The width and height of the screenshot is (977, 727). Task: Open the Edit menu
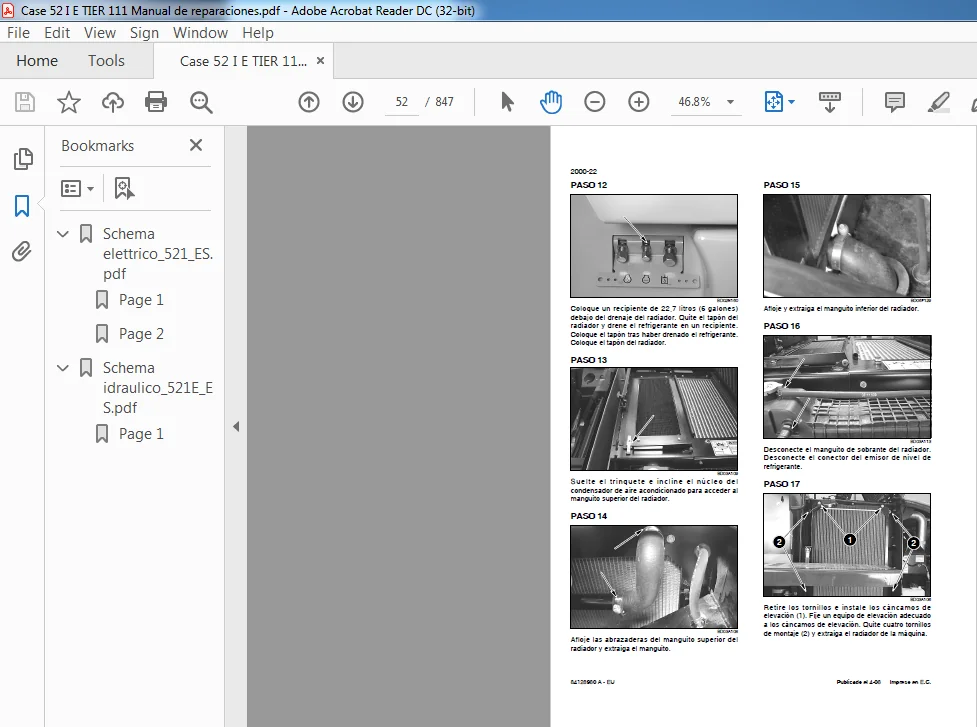(x=57, y=32)
